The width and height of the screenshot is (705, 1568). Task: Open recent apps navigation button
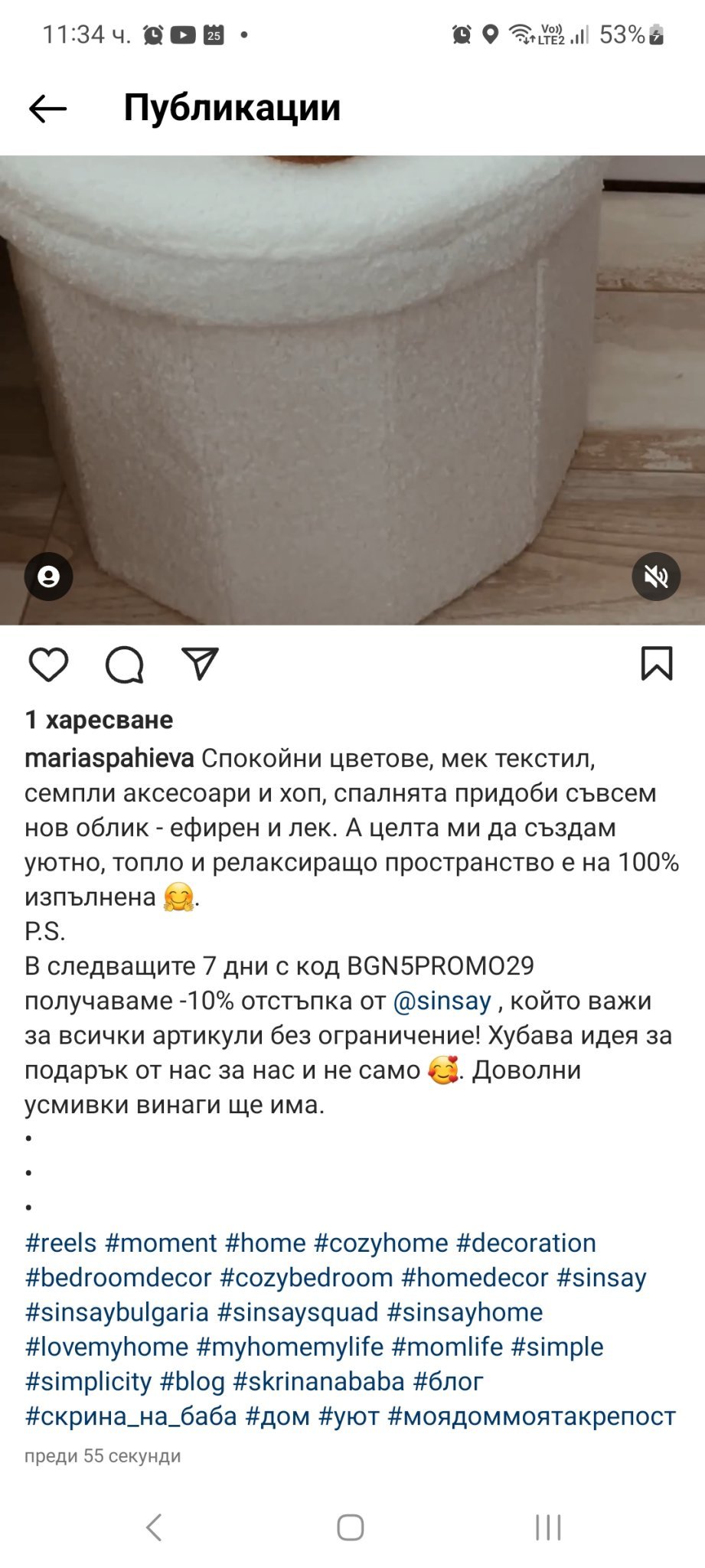pos(548,1527)
